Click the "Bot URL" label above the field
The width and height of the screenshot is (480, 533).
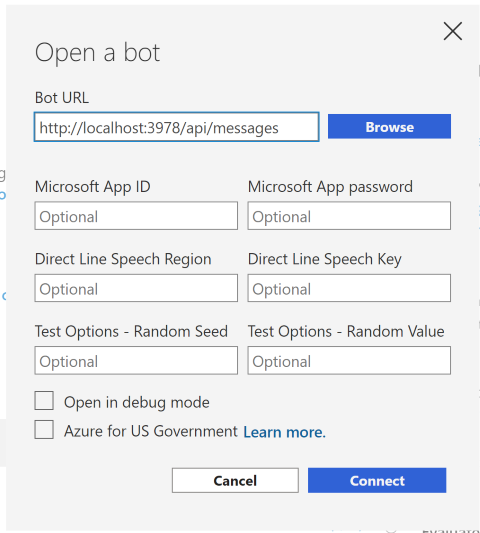[x=62, y=98]
